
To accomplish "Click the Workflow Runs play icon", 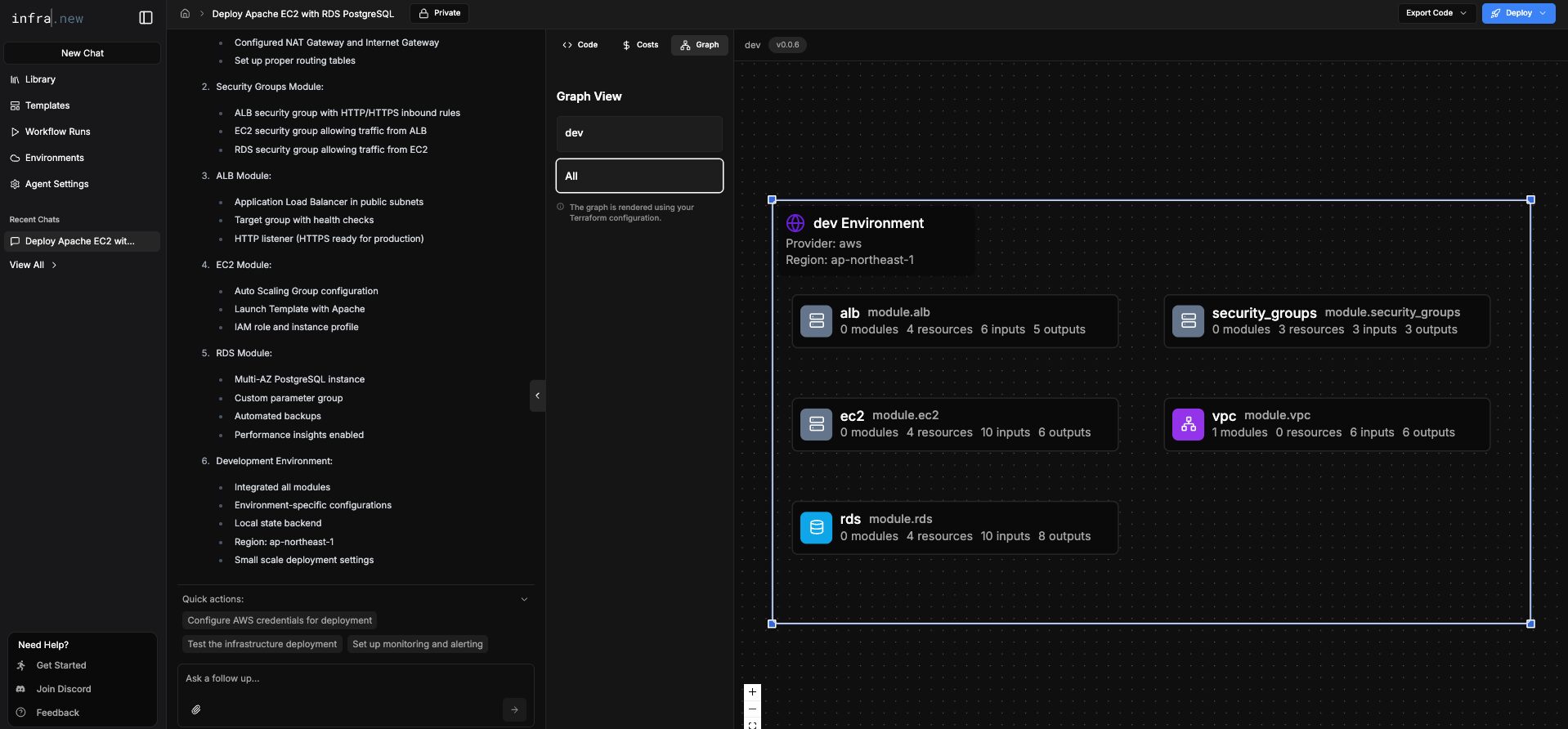I will tap(15, 132).
